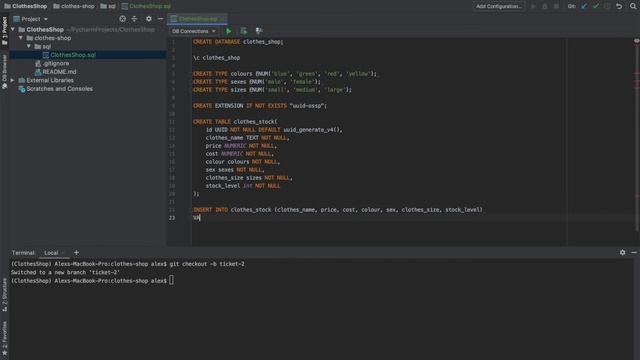Click the 'CREATE TYPE colours ENUM' line
Screen dimensions: 640x360
pyautogui.click(x=285, y=74)
